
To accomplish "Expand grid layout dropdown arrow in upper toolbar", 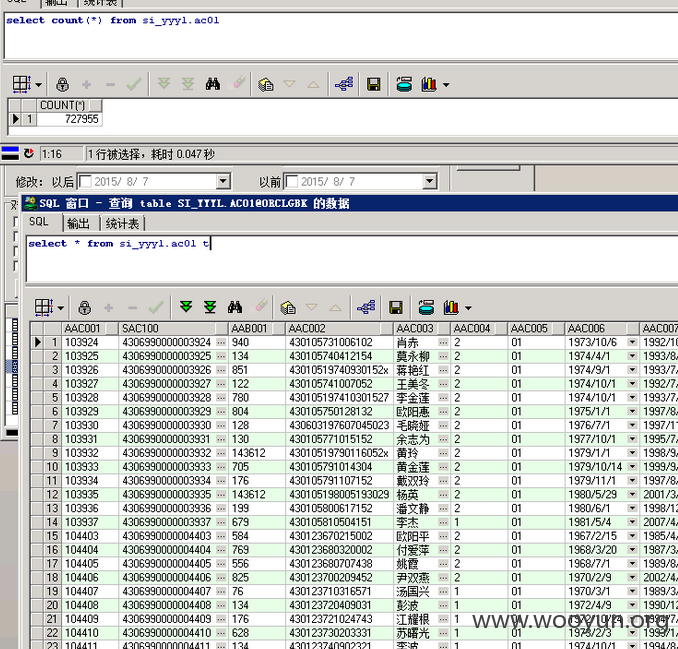I will (38, 85).
